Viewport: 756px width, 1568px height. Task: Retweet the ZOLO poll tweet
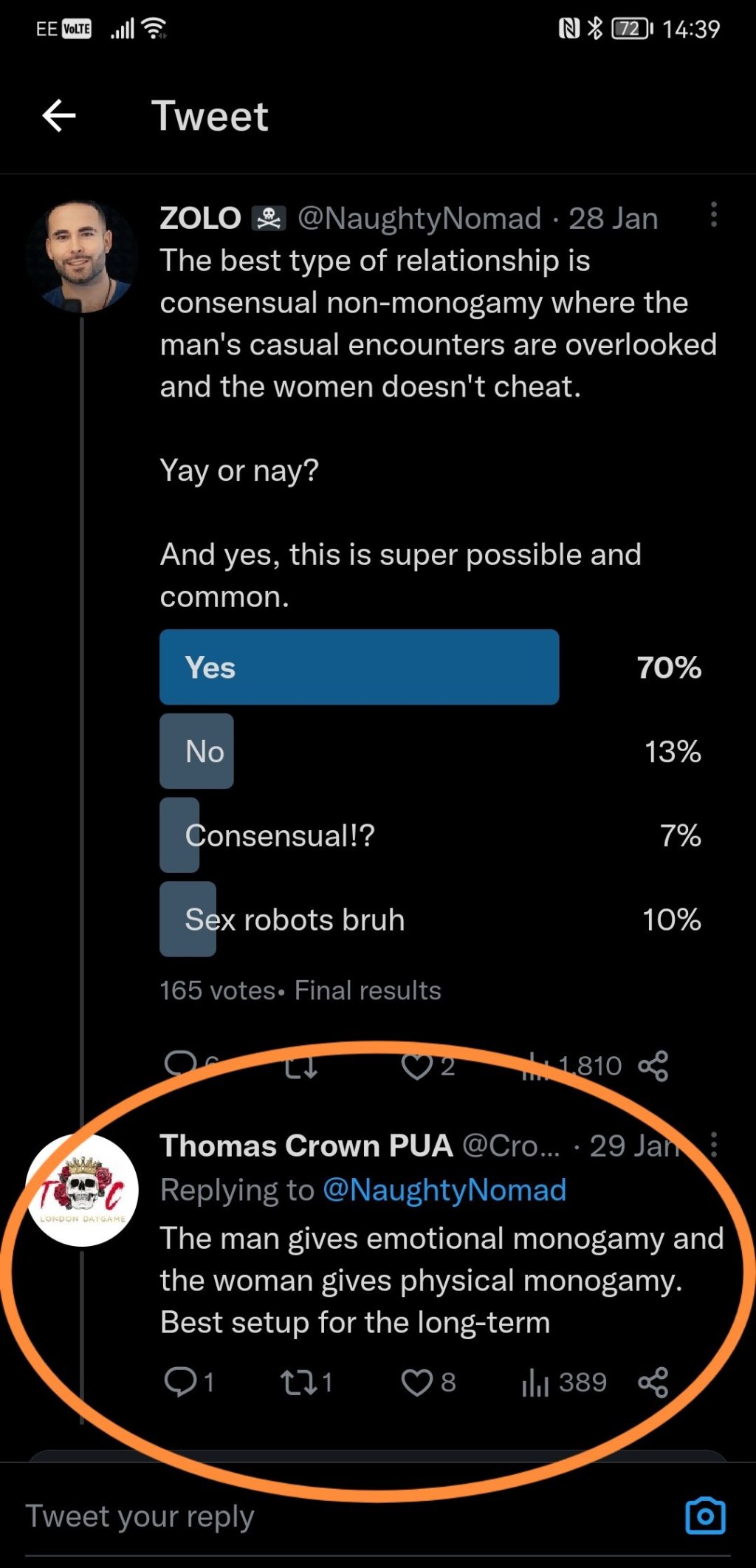coord(301,1067)
